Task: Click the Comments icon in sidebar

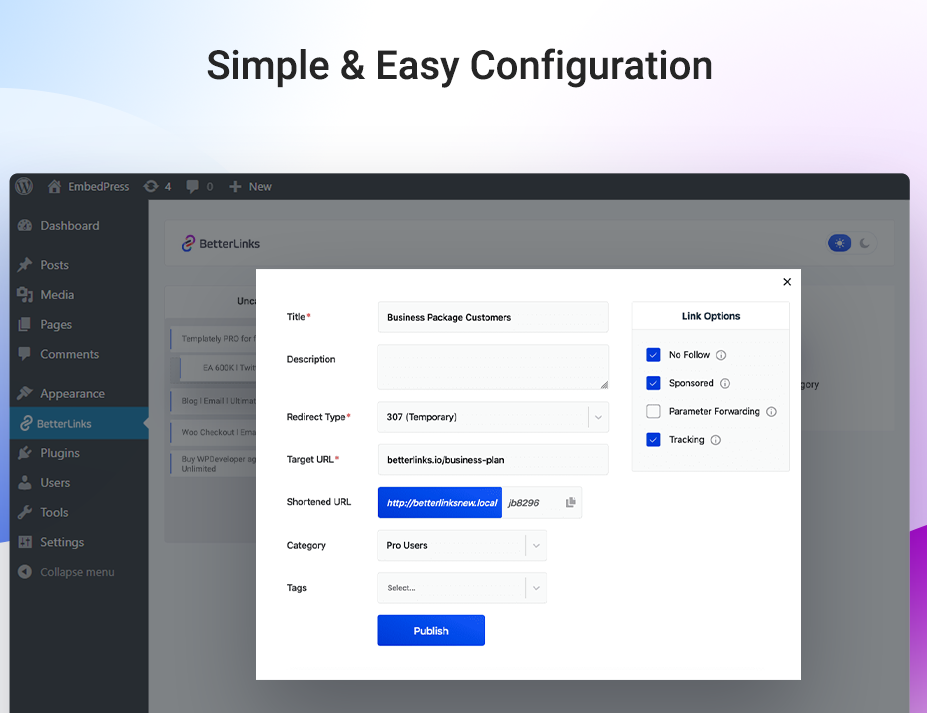Action: pos(25,354)
